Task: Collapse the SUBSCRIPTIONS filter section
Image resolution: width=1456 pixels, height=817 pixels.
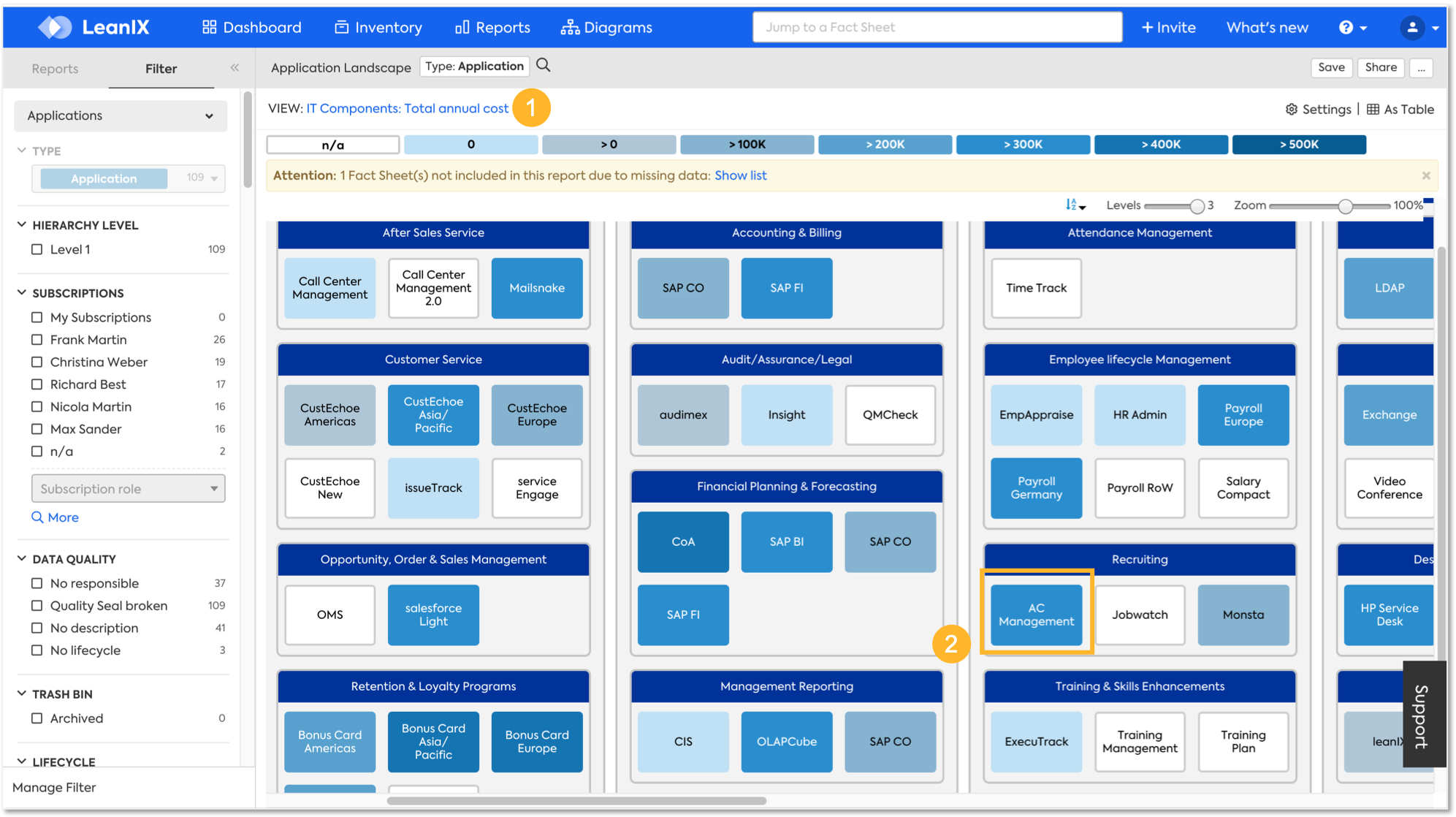Action: pos(22,293)
